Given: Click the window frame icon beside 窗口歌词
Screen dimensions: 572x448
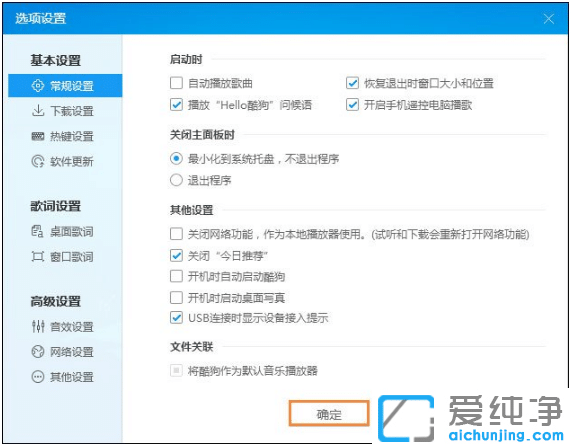Looking at the screenshot, I should [x=38, y=256].
